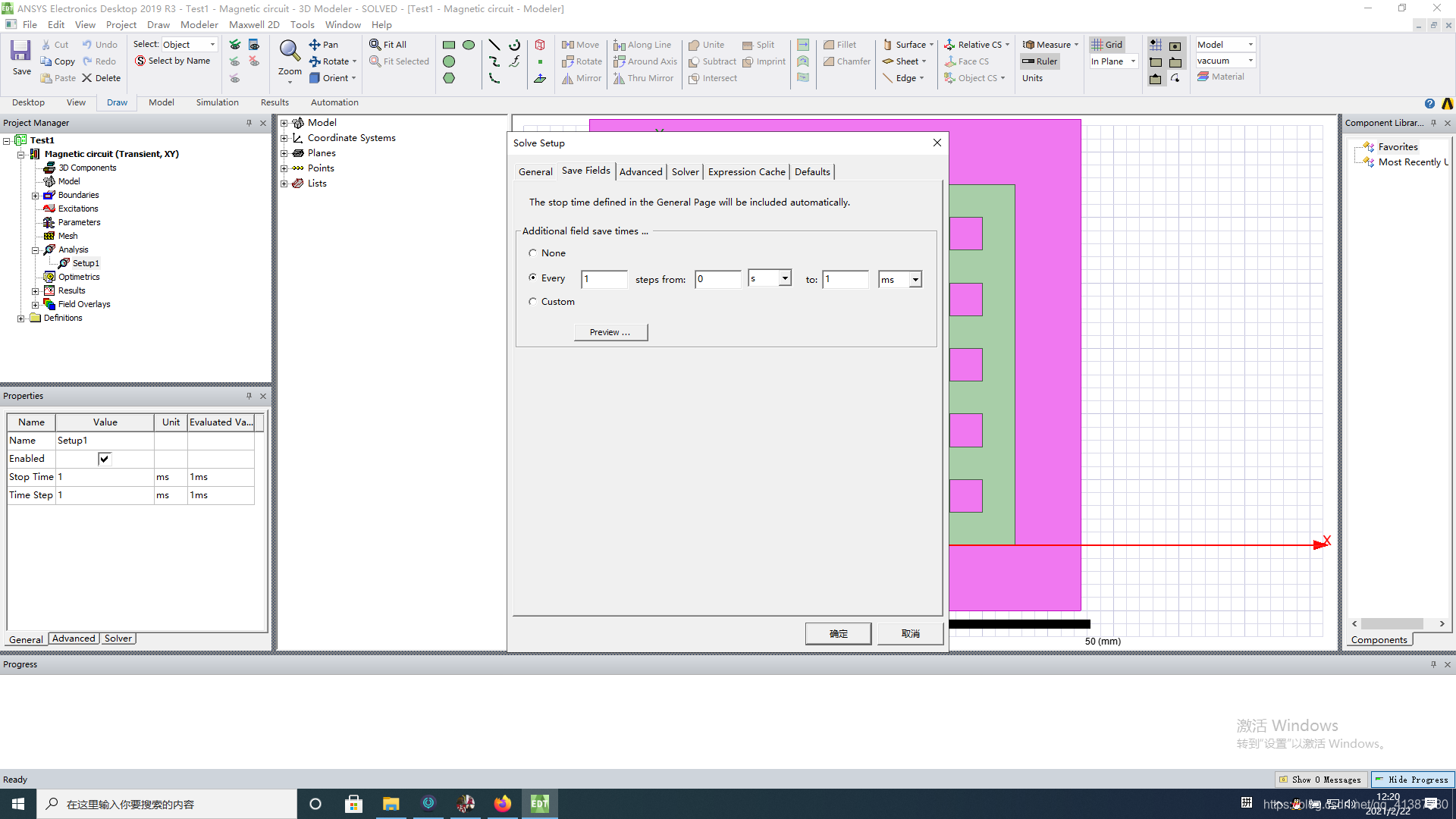The height and width of the screenshot is (819, 1456).
Task: Select the Every steps radio button
Action: tap(532, 278)
